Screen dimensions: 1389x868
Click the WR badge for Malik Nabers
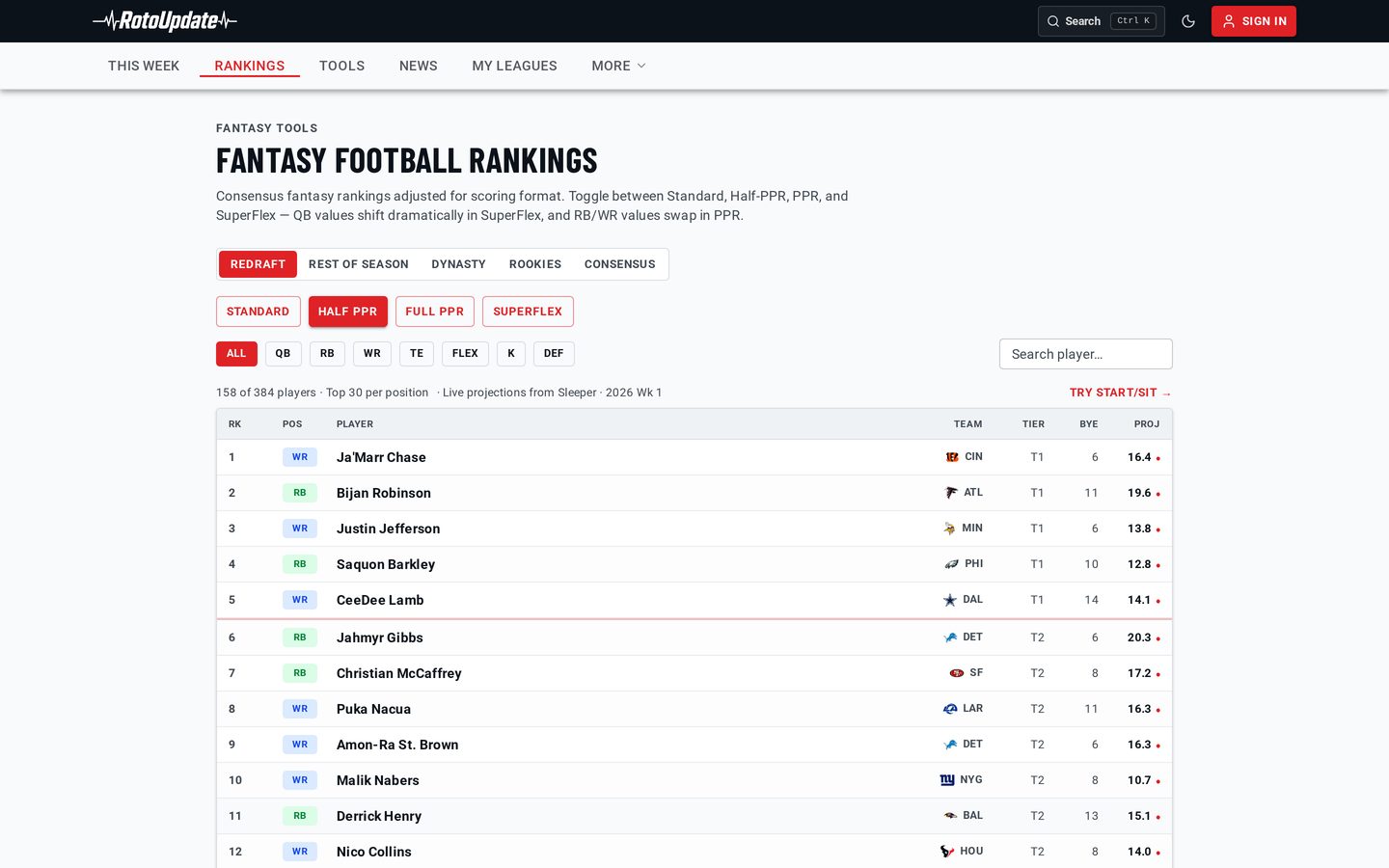[300, 780]
